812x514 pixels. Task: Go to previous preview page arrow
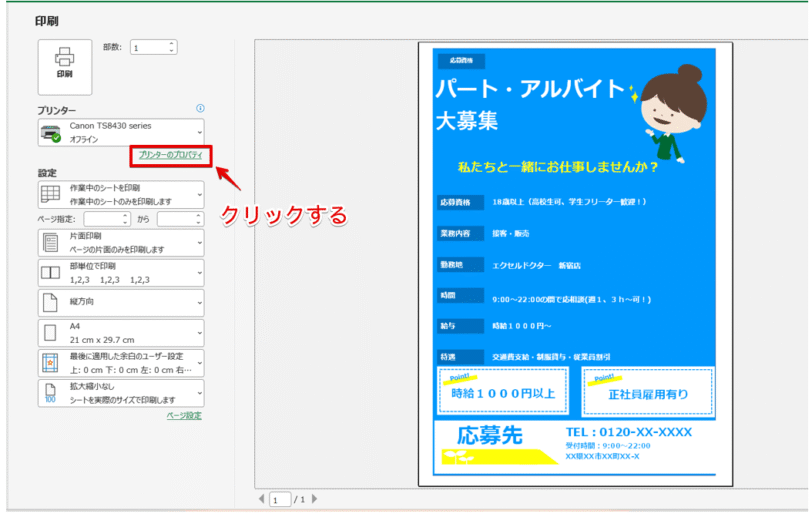[262, 499]
